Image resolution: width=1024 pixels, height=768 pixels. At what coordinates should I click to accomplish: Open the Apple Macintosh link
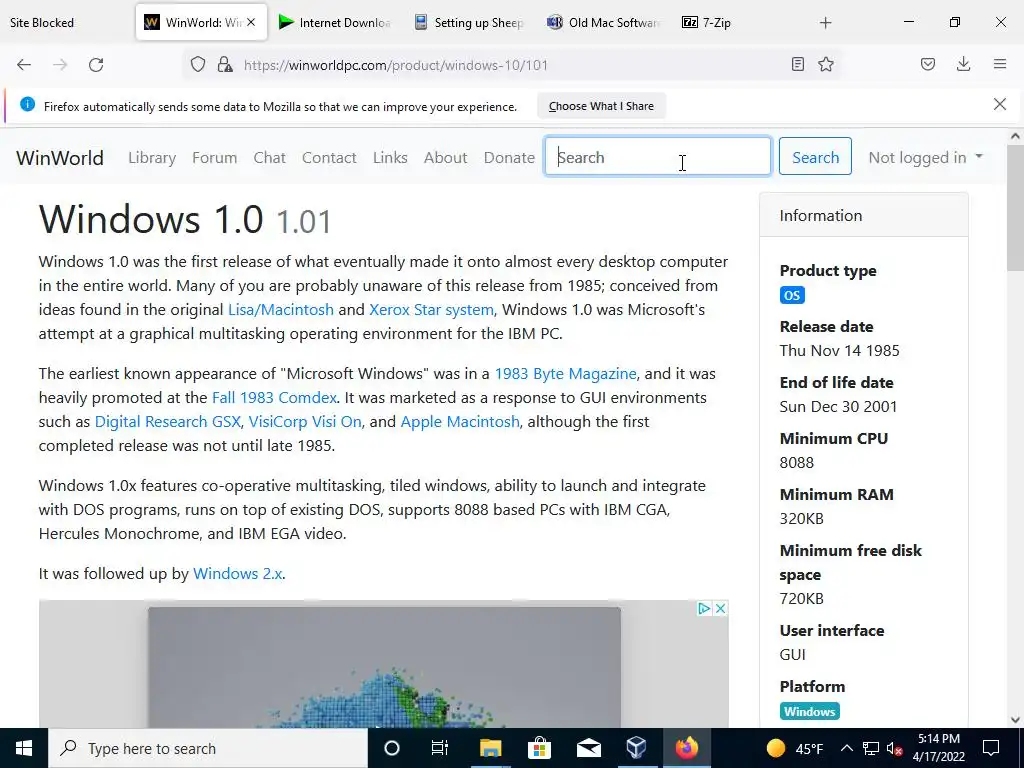point(460,422)
